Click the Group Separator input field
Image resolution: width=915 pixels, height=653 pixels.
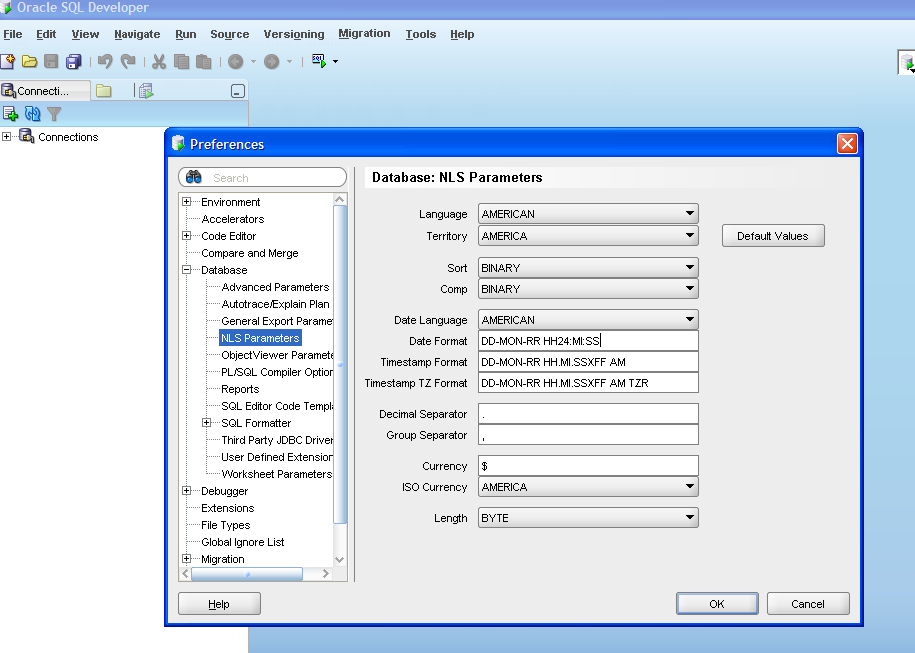[588, 435]
